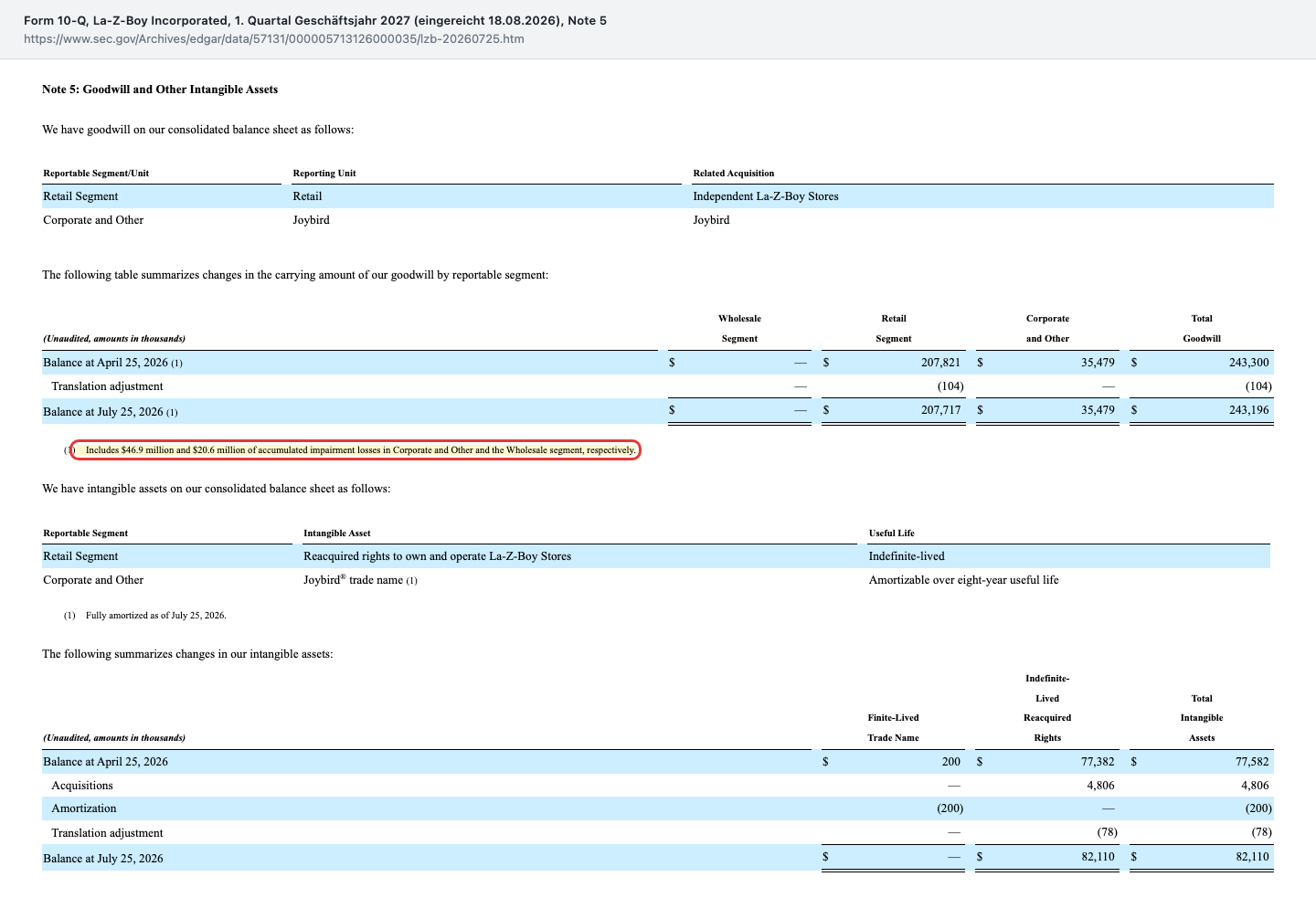This screenshot has width=1316, height=898.
Task: Select the 'Total Intangible Assets' column header
Action: (x=1202, y=718)
